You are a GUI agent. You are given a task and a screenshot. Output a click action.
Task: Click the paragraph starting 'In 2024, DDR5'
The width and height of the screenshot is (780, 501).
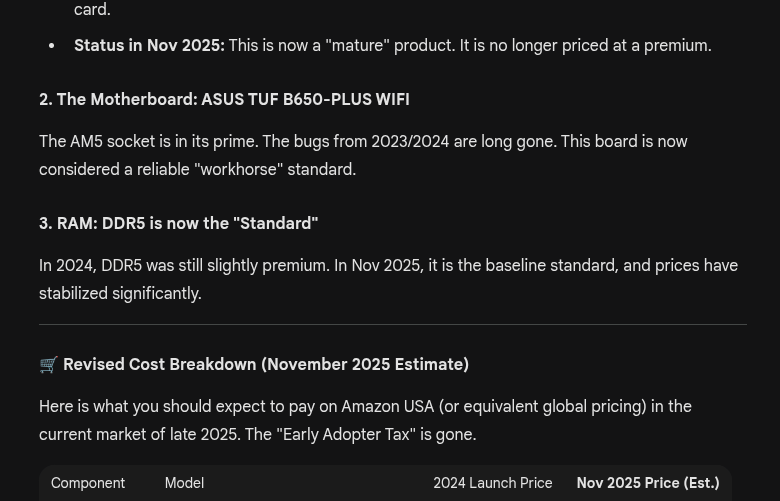tap(388, 280)
